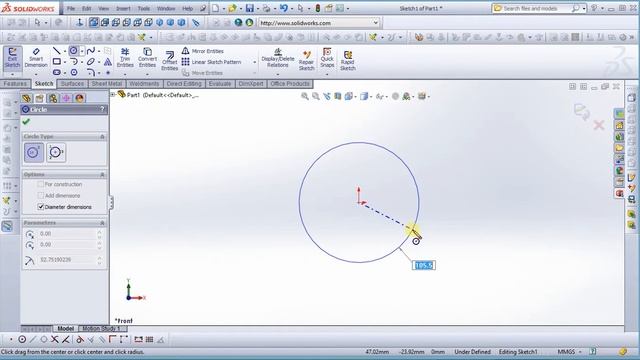Click the radius value field

67,260
